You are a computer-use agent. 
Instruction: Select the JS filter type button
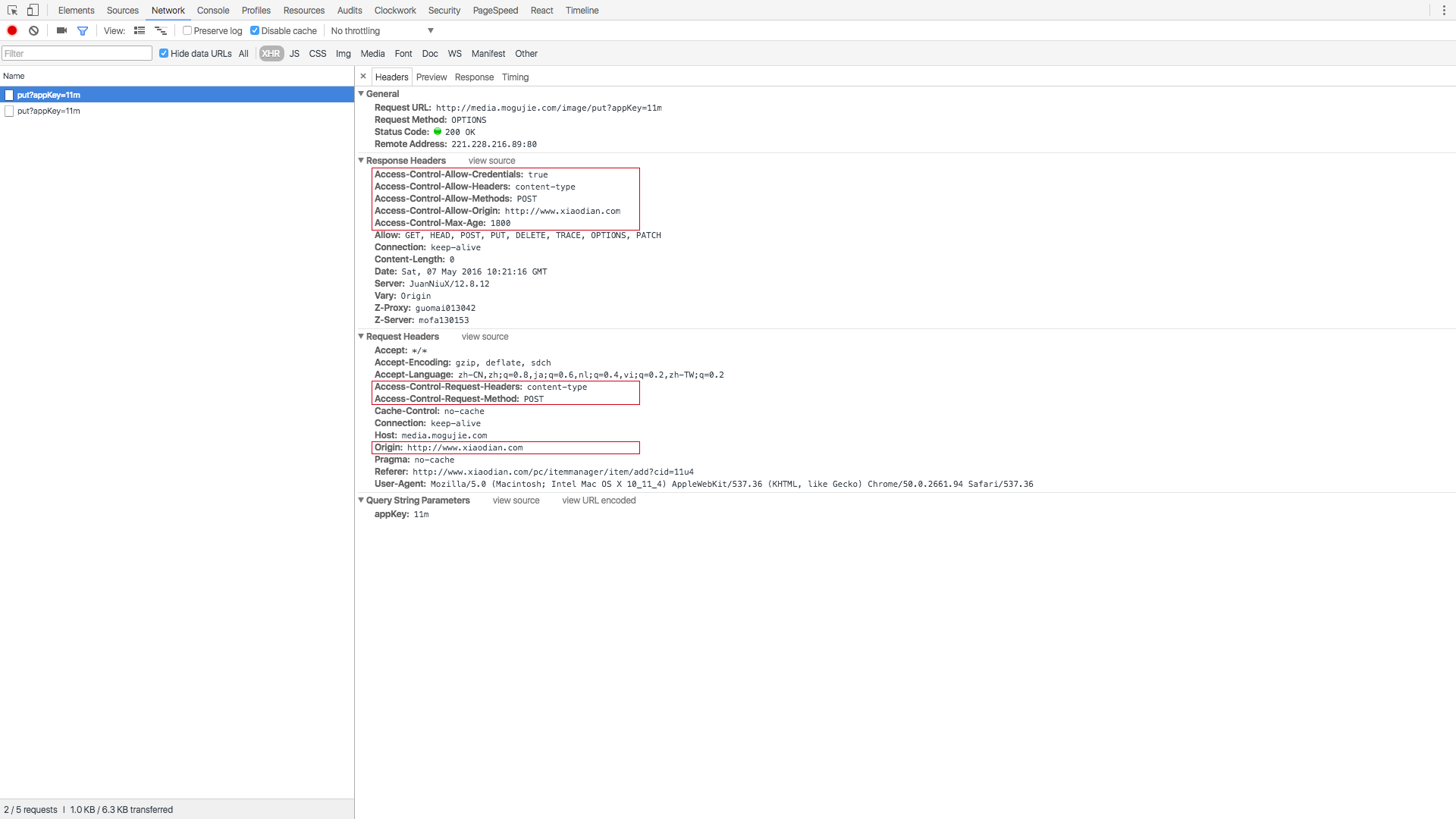coord(294,54)
